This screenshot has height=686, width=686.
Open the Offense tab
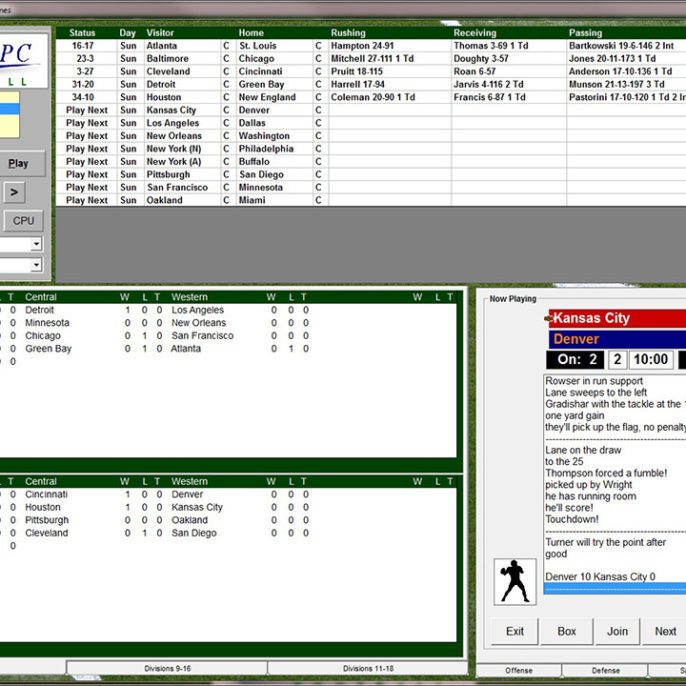tap(518, 670)
